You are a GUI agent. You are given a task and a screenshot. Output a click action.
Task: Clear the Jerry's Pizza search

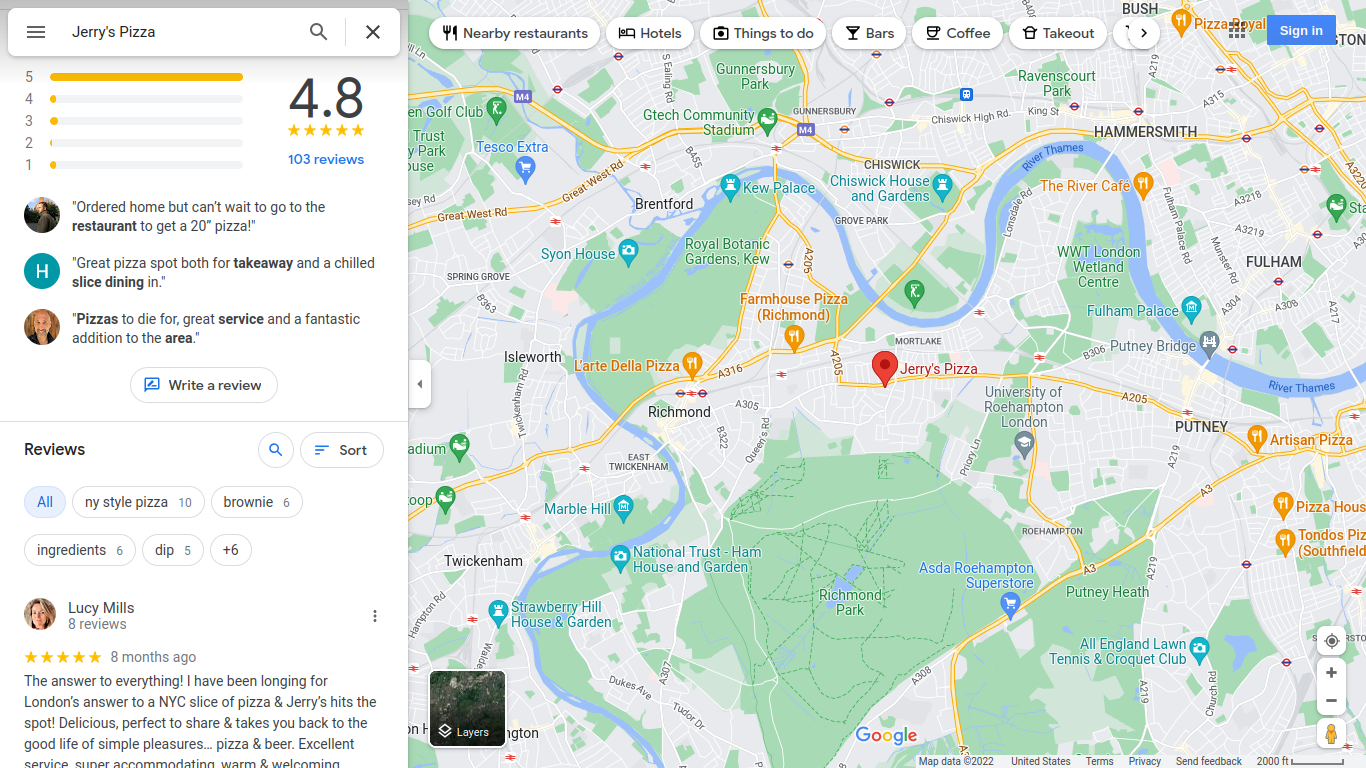pos(373,32)
